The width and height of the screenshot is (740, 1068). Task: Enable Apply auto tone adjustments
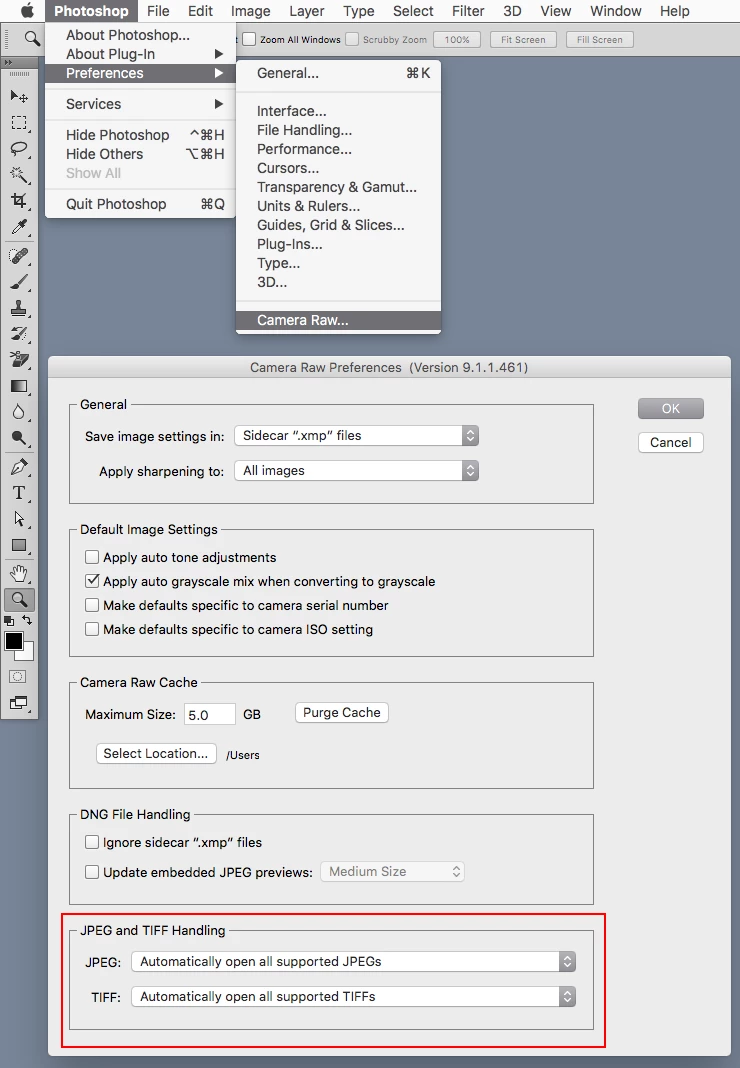pos(92,557)
